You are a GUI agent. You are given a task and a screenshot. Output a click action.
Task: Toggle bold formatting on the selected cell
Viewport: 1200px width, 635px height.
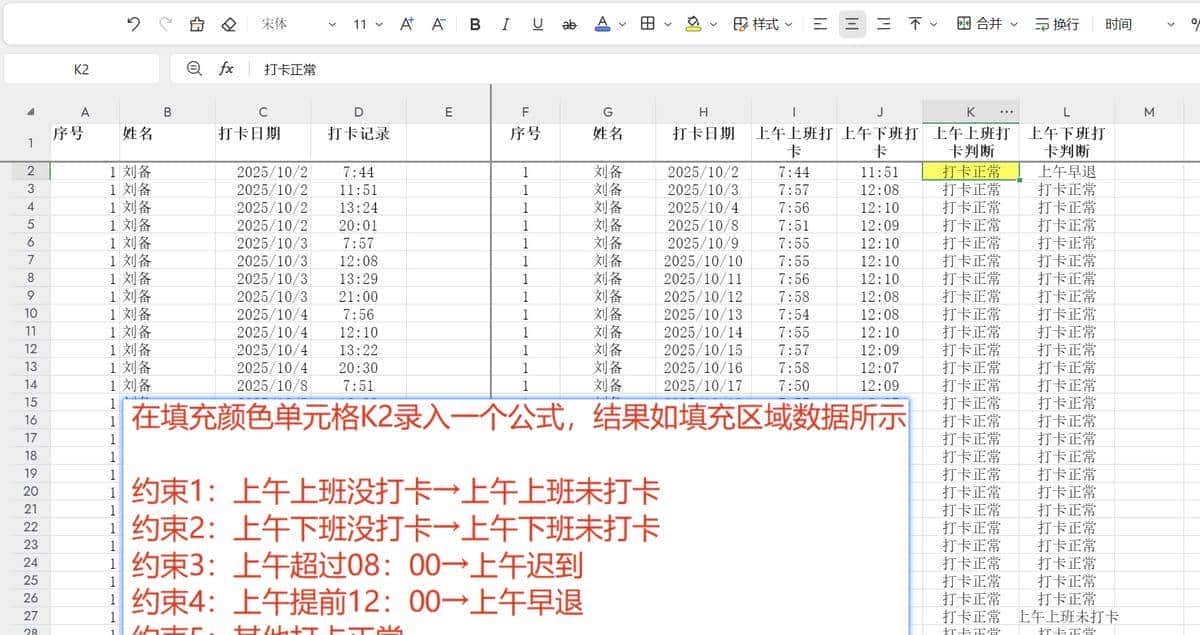pyautogui.click(x=475, y=22)
